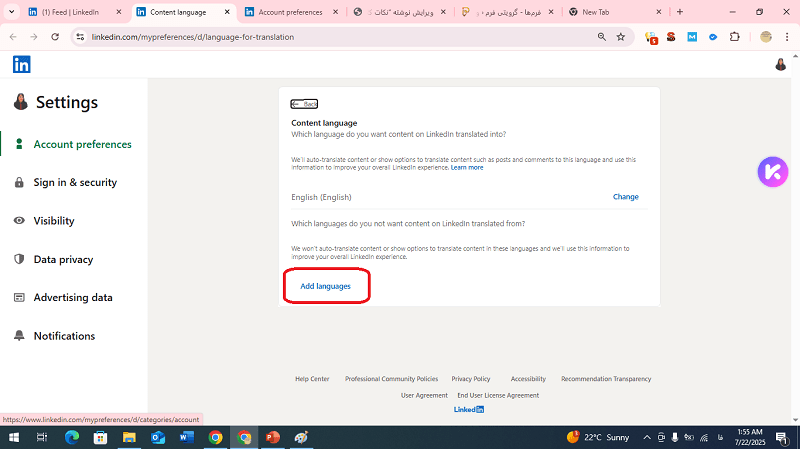Expand the tab search dropdown arrow

pyautogui.click(x=11, y=12)
